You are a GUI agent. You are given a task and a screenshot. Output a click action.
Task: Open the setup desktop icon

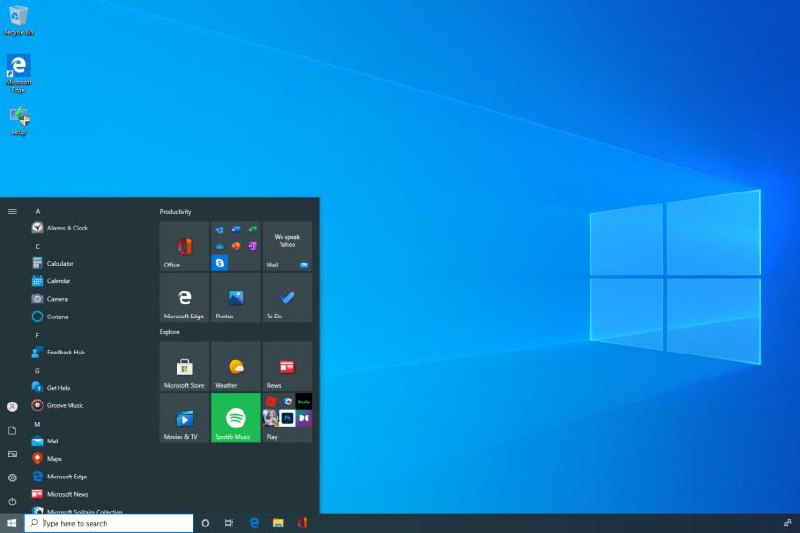[19, 120]
